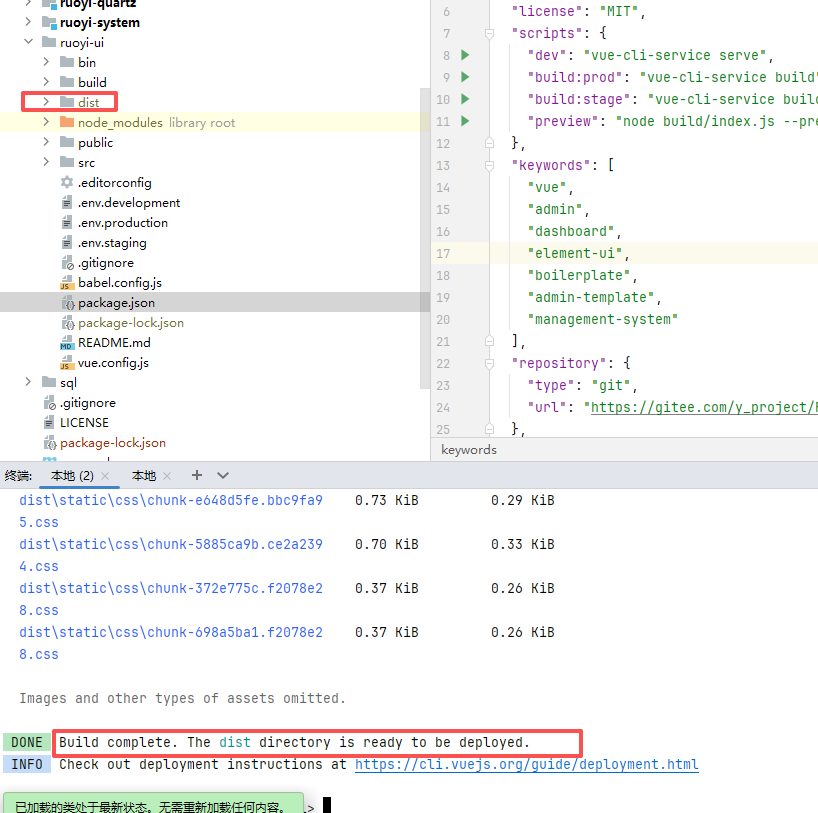The image size is (818, 813).
Task: Expand the dist folder
Action: (x=46, y=102)
